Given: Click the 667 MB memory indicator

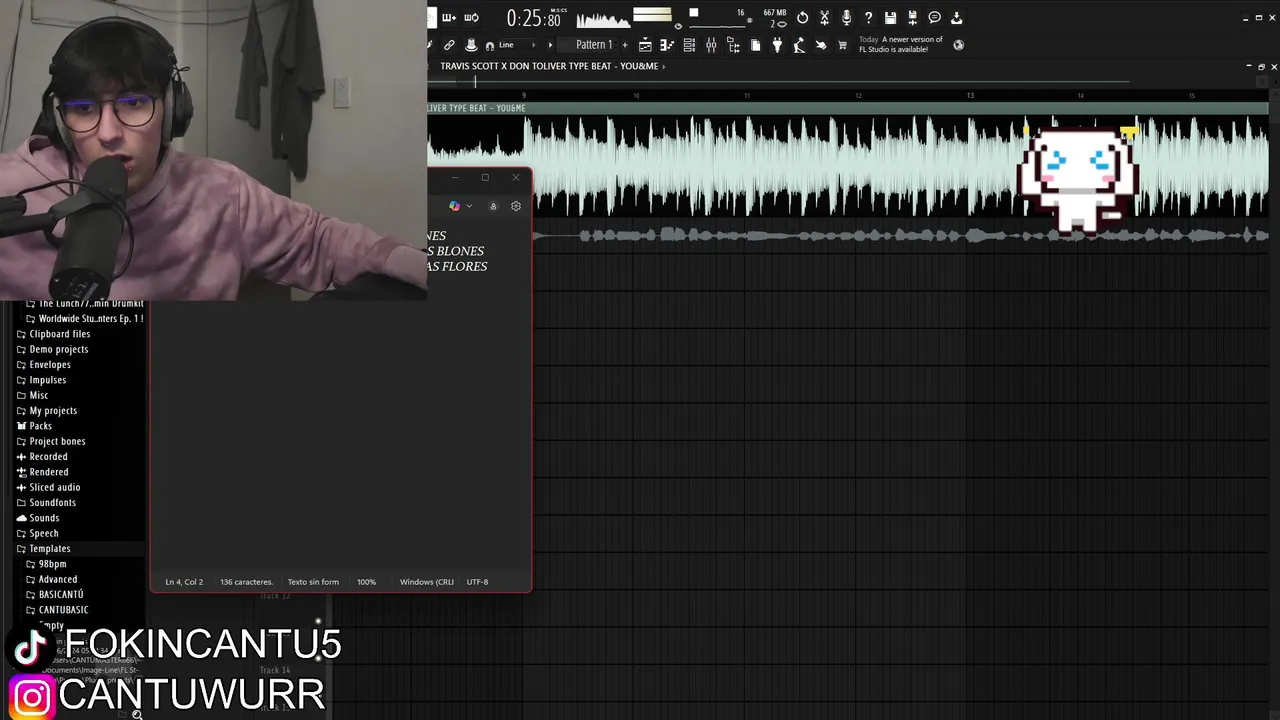Looking at the screenshot, I should pos(775,13).
